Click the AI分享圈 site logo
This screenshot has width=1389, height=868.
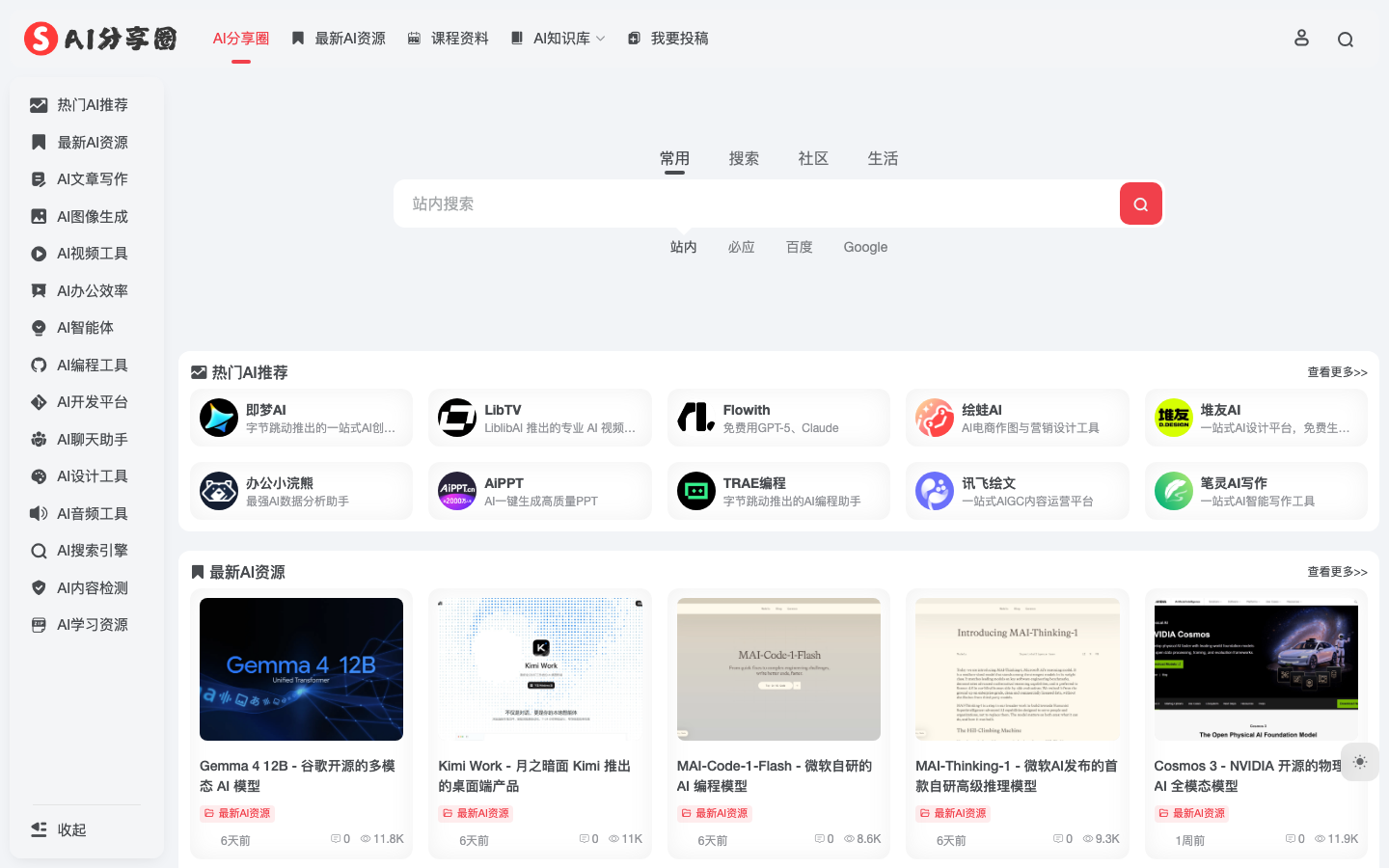(x=100, y=39)
